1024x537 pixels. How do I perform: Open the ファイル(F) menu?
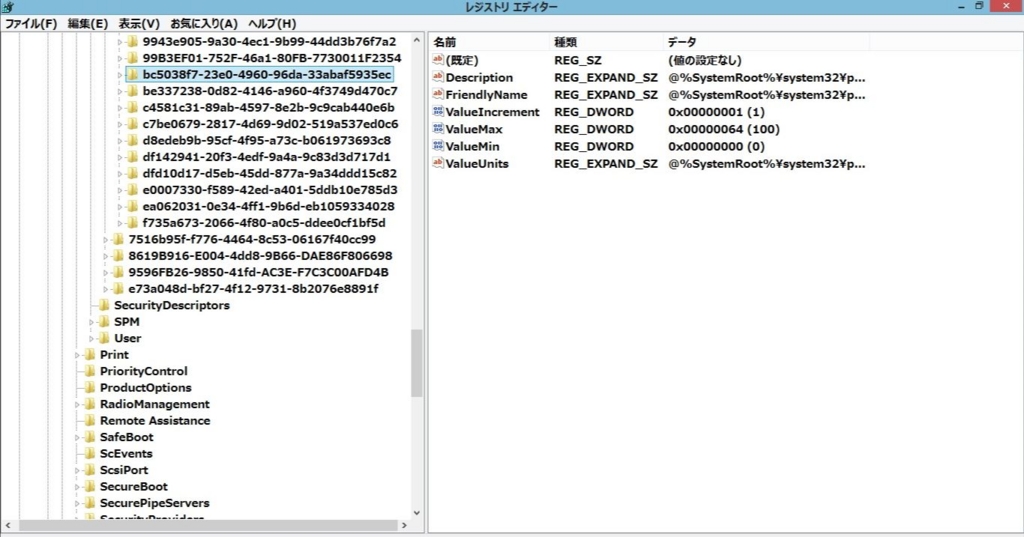tap(31, 24)
